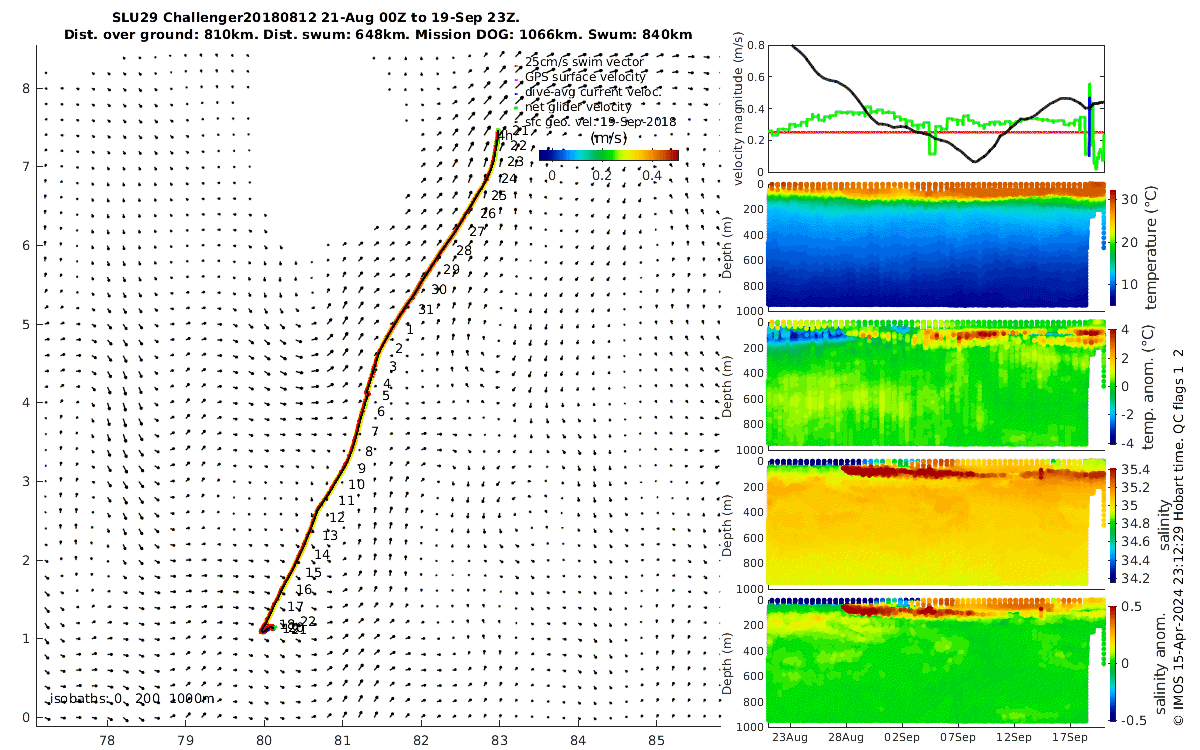Select day marker 21 at track start
Viewport: 1200px width, 750px height.
tap(520, 131)
